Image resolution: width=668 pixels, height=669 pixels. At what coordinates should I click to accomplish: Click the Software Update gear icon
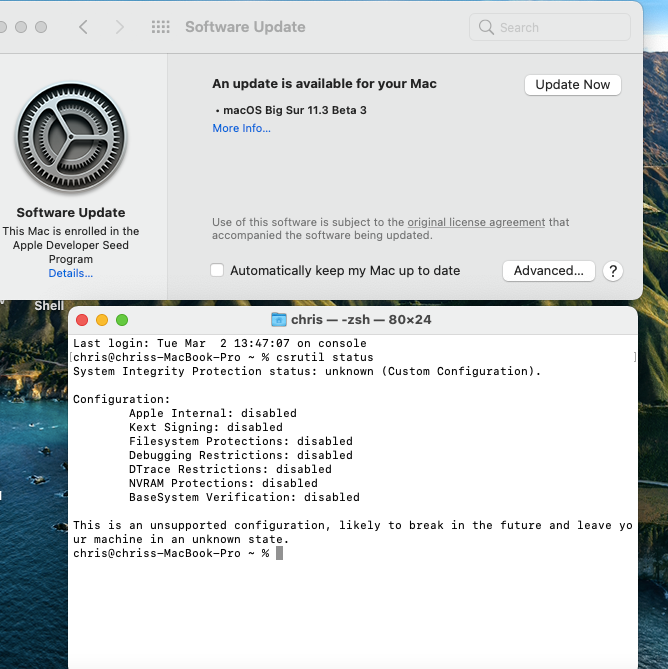(x=71, y=137)
